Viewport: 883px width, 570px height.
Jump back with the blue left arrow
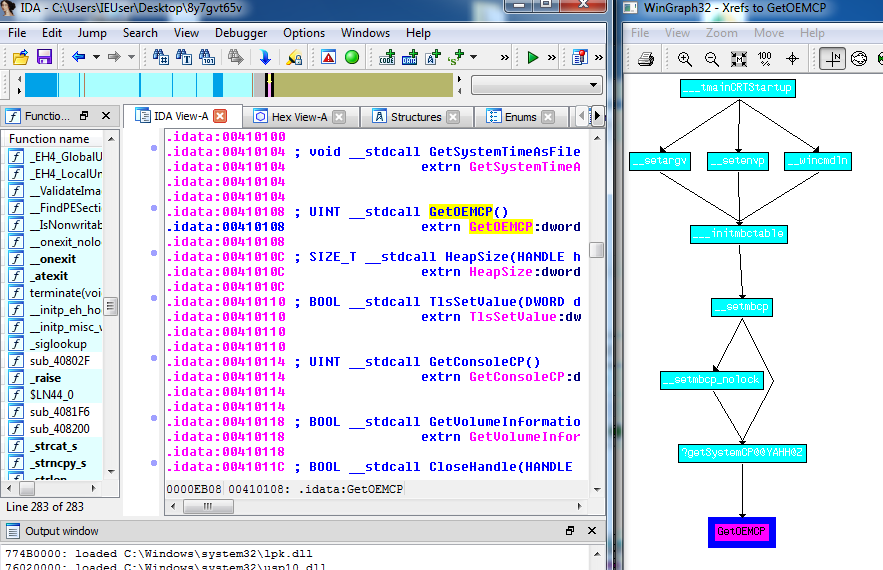tap(79, 57)
